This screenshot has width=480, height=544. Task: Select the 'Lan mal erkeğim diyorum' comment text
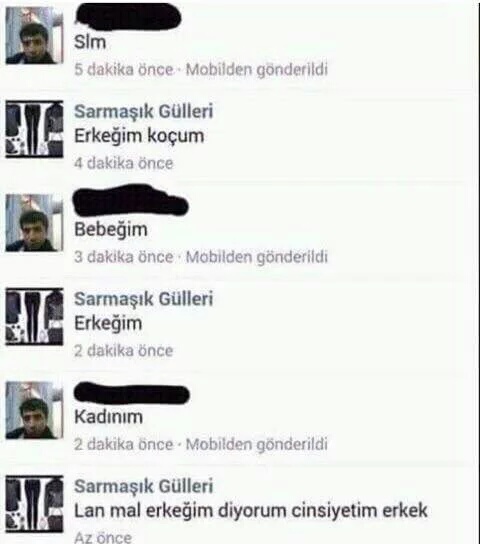pyautogui.click(x=251, y=511)
